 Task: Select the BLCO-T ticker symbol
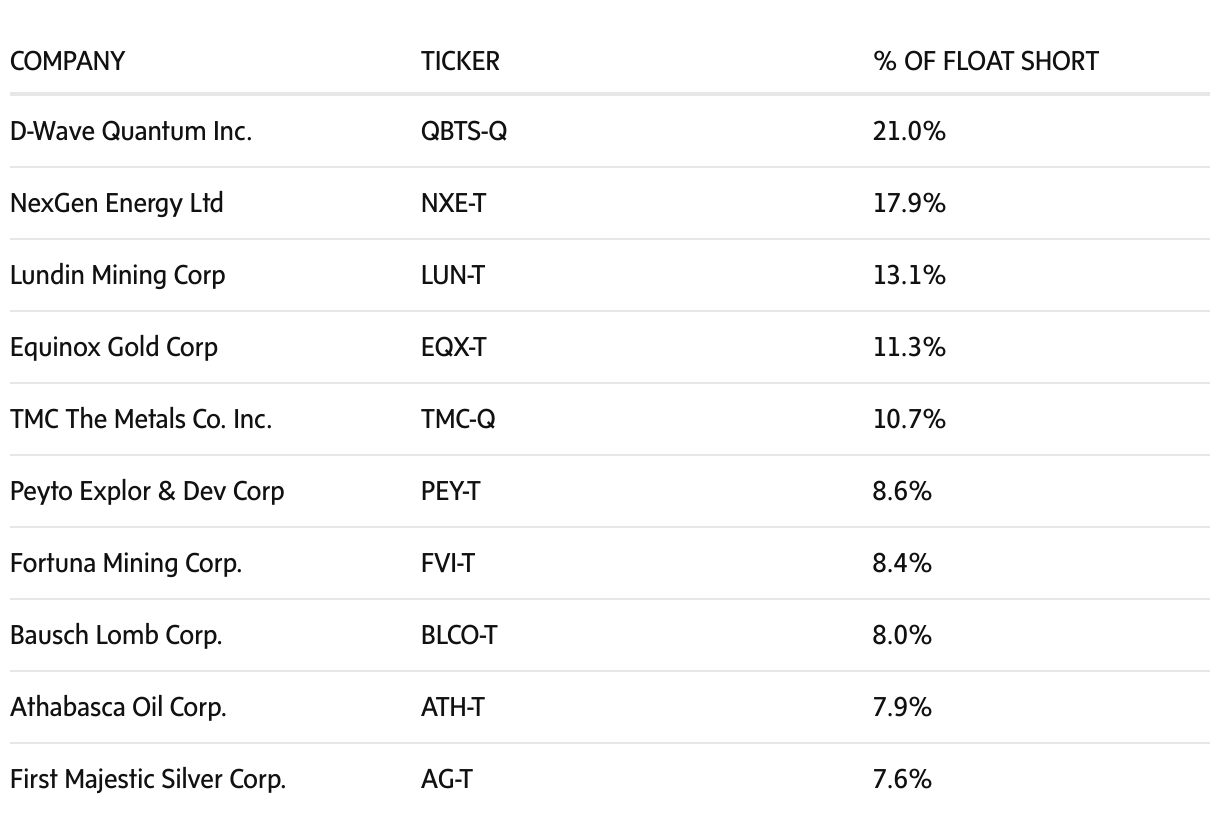(x=459, y=635)
